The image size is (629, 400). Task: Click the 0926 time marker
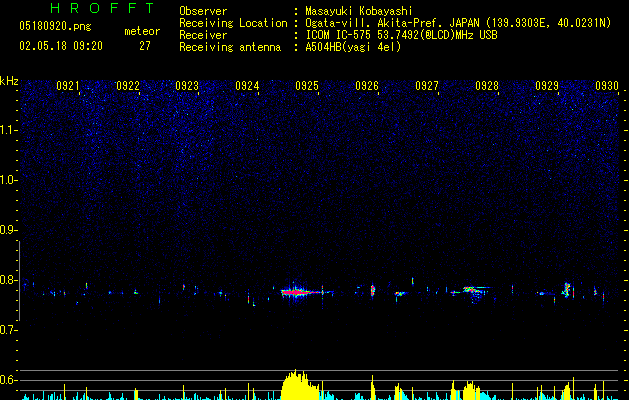point(367,86)
